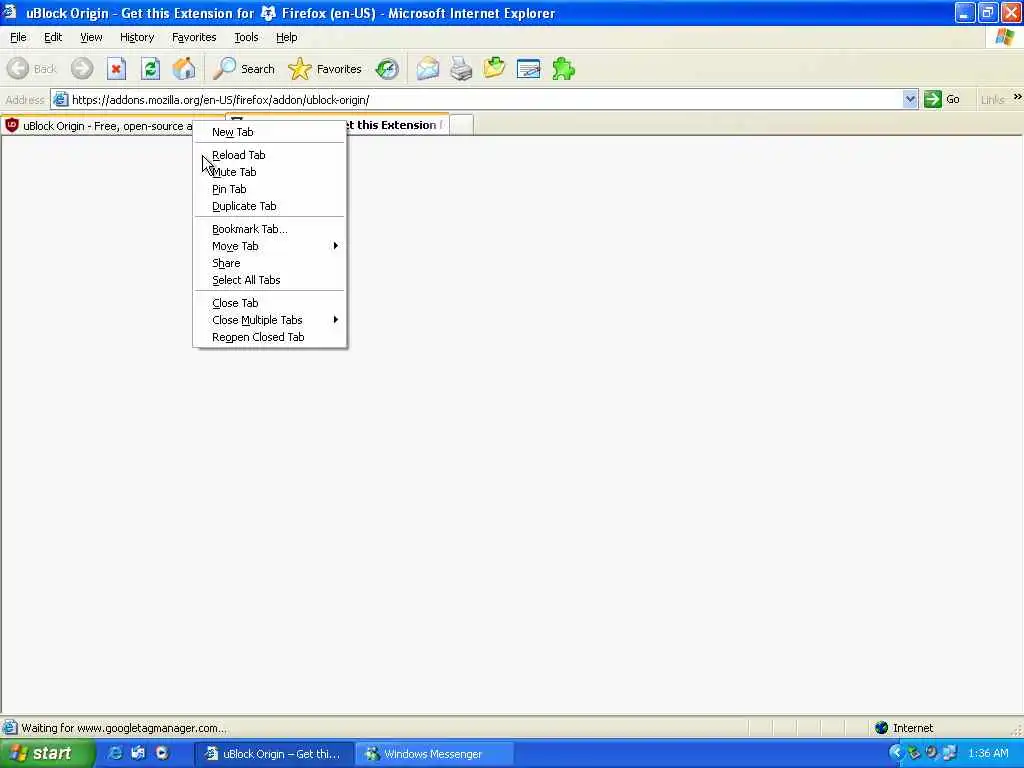Click the network computers tray icon
The width and height of the screenshot is (1024, 768).
(x=949, y=753)
